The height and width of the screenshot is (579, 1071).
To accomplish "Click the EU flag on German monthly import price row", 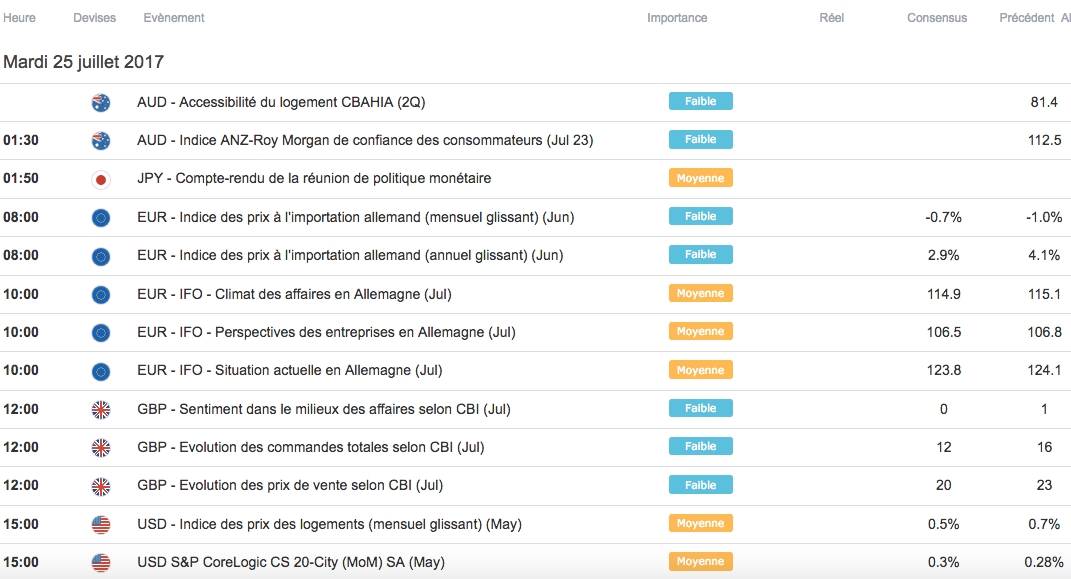I will 100,217.
